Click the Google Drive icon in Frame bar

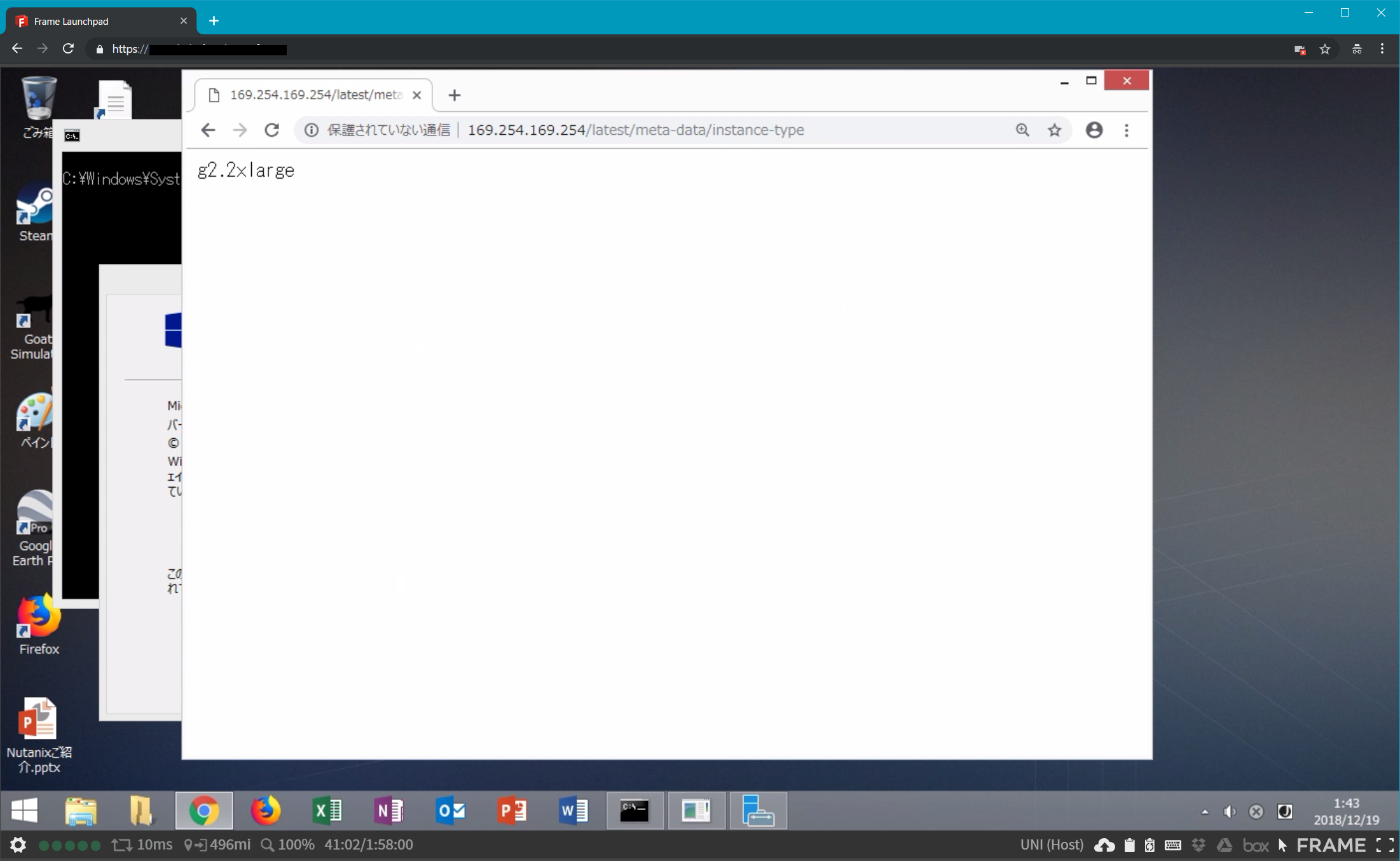click(x=1224, y=845)
